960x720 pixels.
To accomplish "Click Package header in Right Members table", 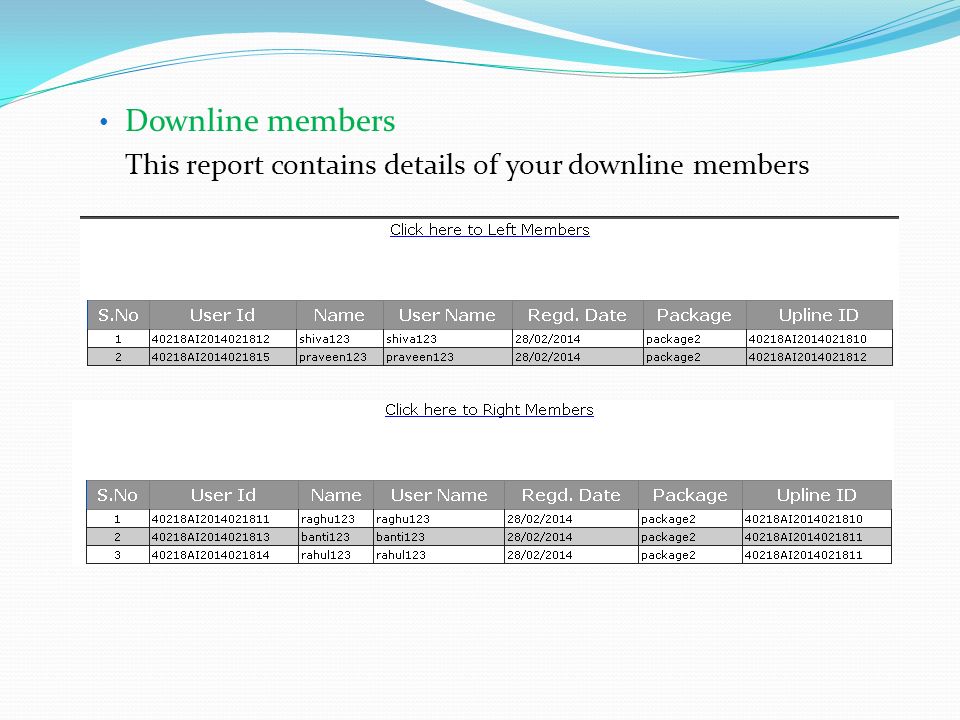I will (690, 495).
